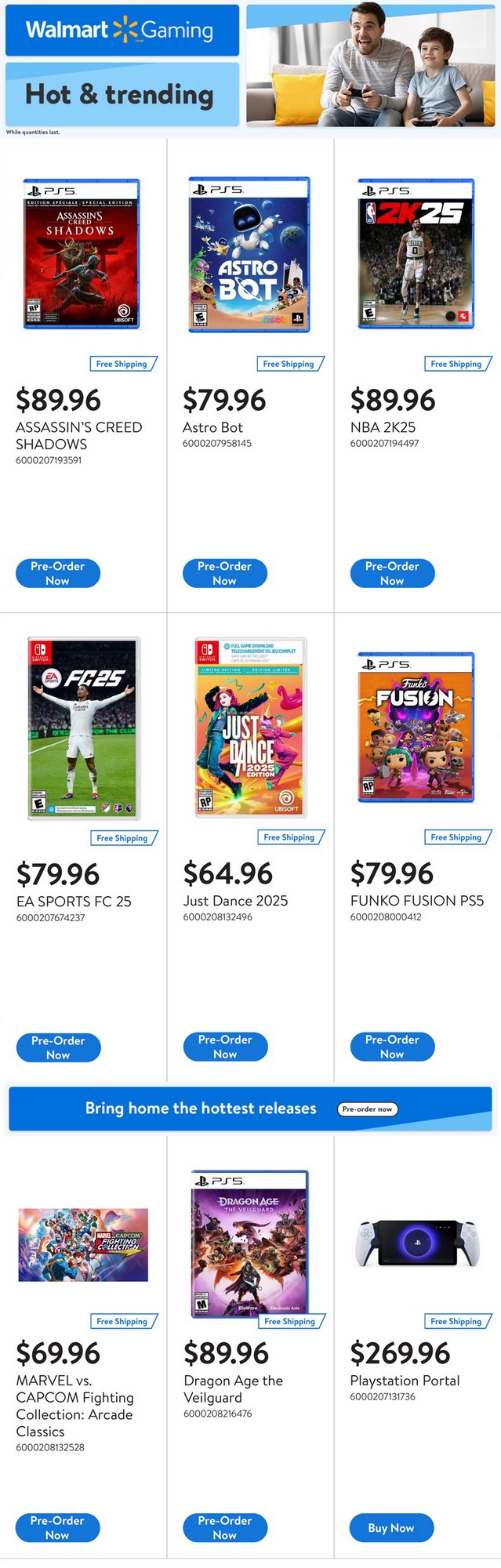Click the small 'Pre-order now' banner pill
This screenshot has width=501, height=1568.
pos(368,1109)
